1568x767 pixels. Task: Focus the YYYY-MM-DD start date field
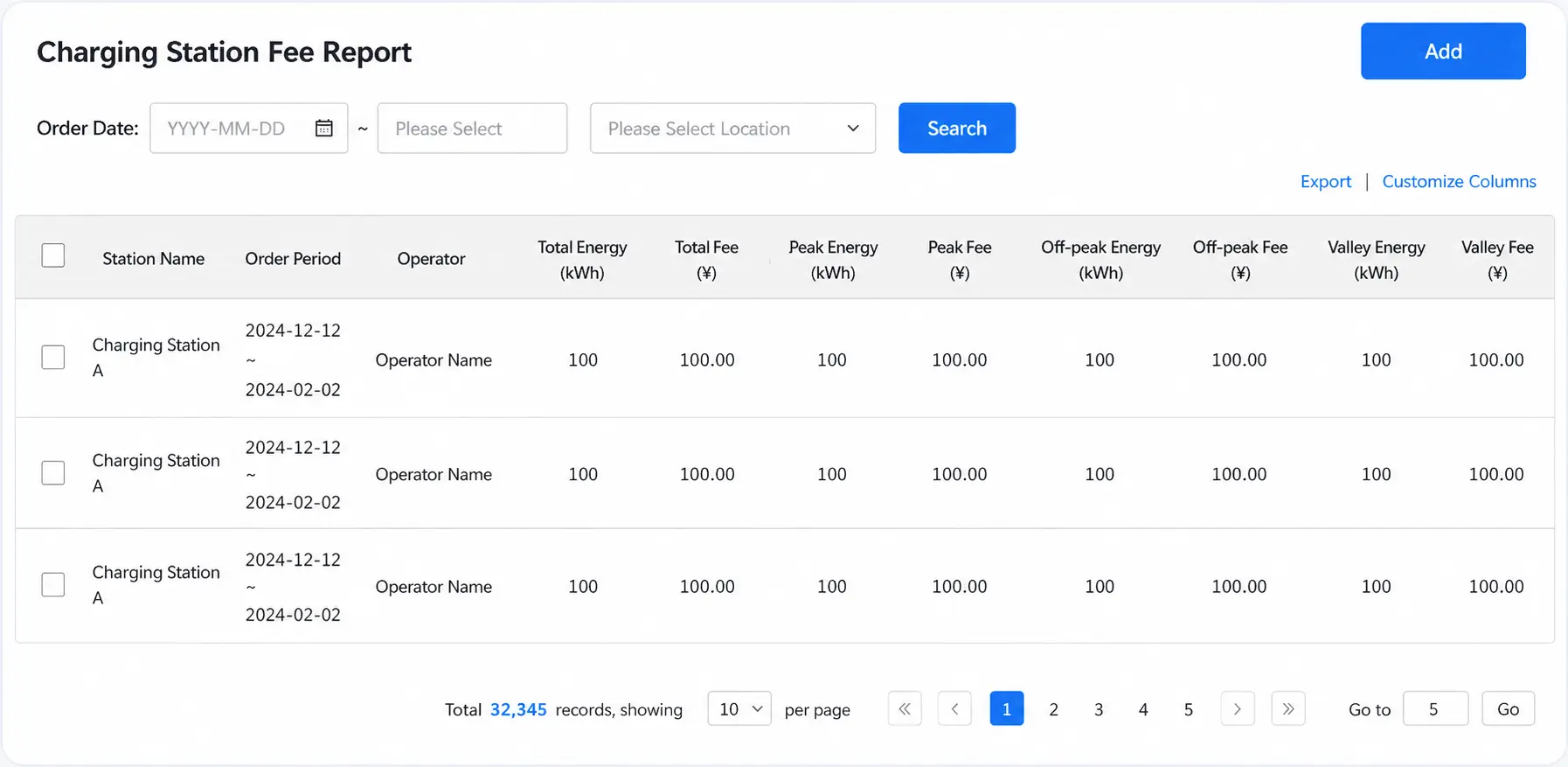coord(249,129)
